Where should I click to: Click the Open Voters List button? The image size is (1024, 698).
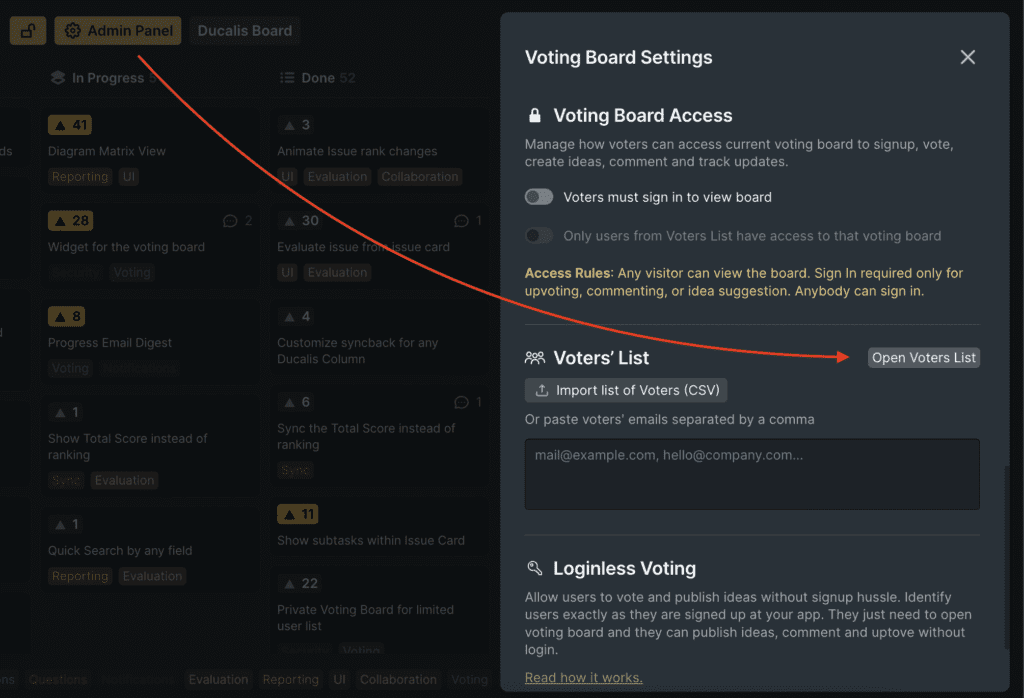click(x=923, y=358)
